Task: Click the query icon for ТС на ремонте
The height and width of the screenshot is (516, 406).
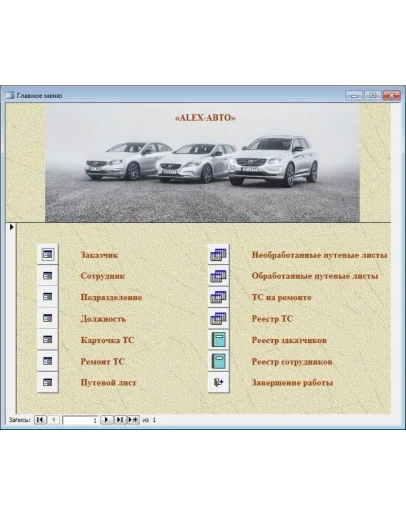Action: 219,297
